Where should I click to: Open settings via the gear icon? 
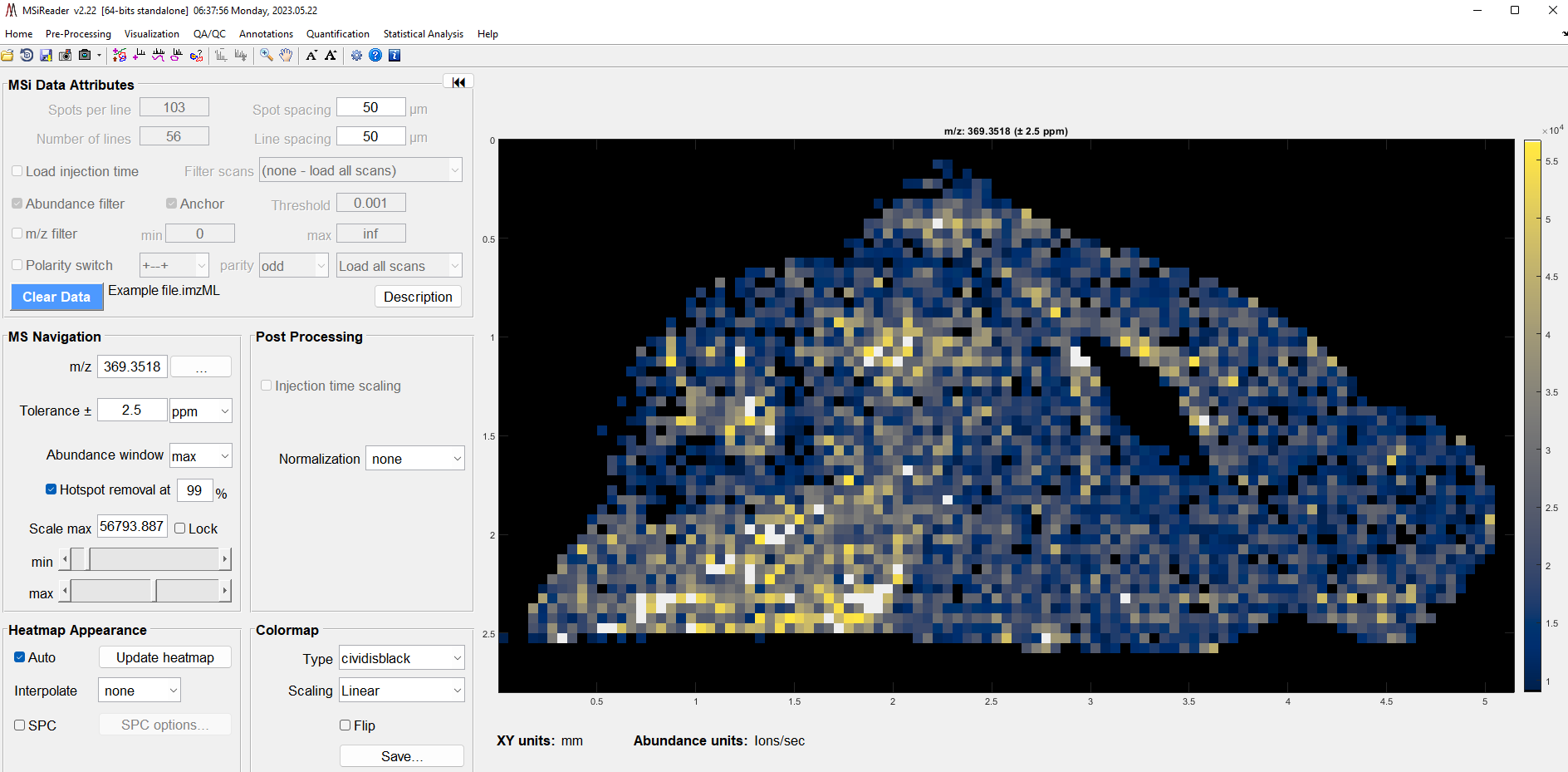(356, 56)
